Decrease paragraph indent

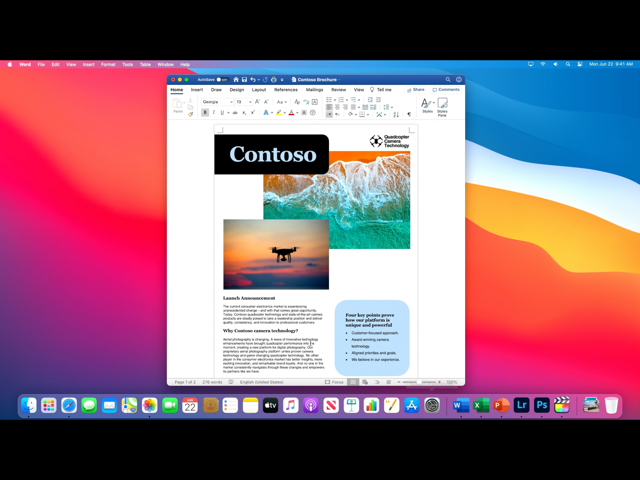[x=370, y=100]
